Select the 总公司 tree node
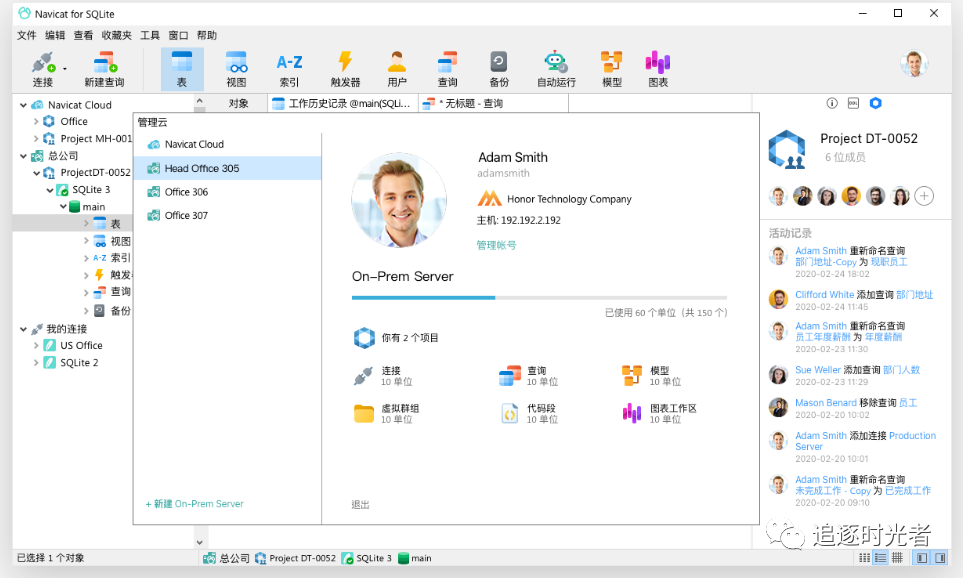Screen dimensions: 963x578 [63, 155]
